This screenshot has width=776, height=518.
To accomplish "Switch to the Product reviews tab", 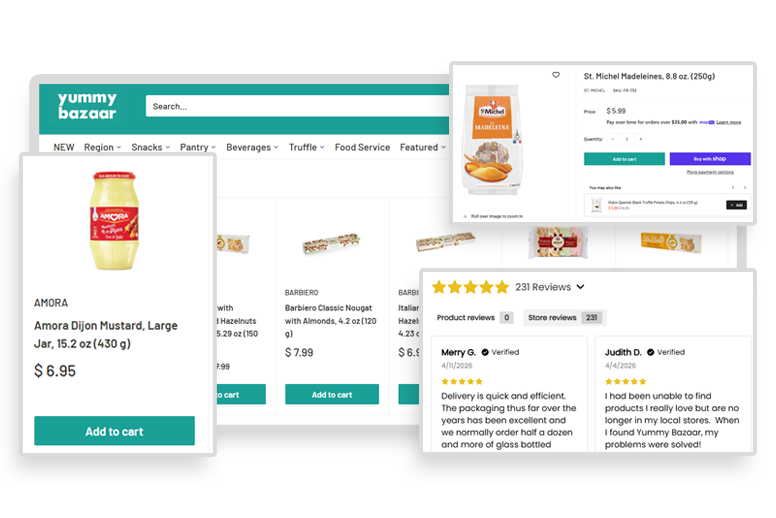I will [x=475, y=318].
